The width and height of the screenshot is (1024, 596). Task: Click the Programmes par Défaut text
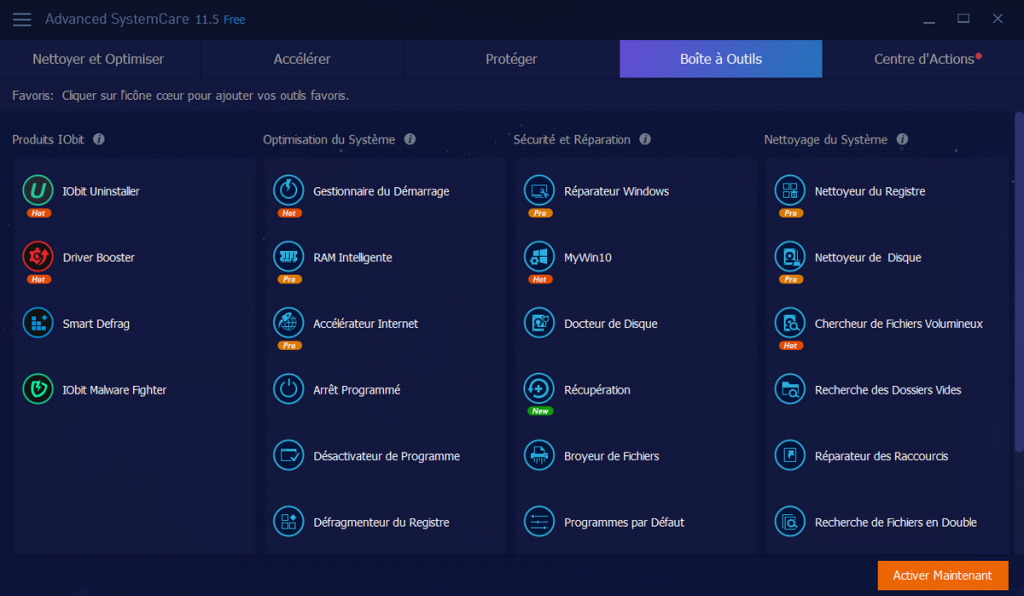(624, 522)
